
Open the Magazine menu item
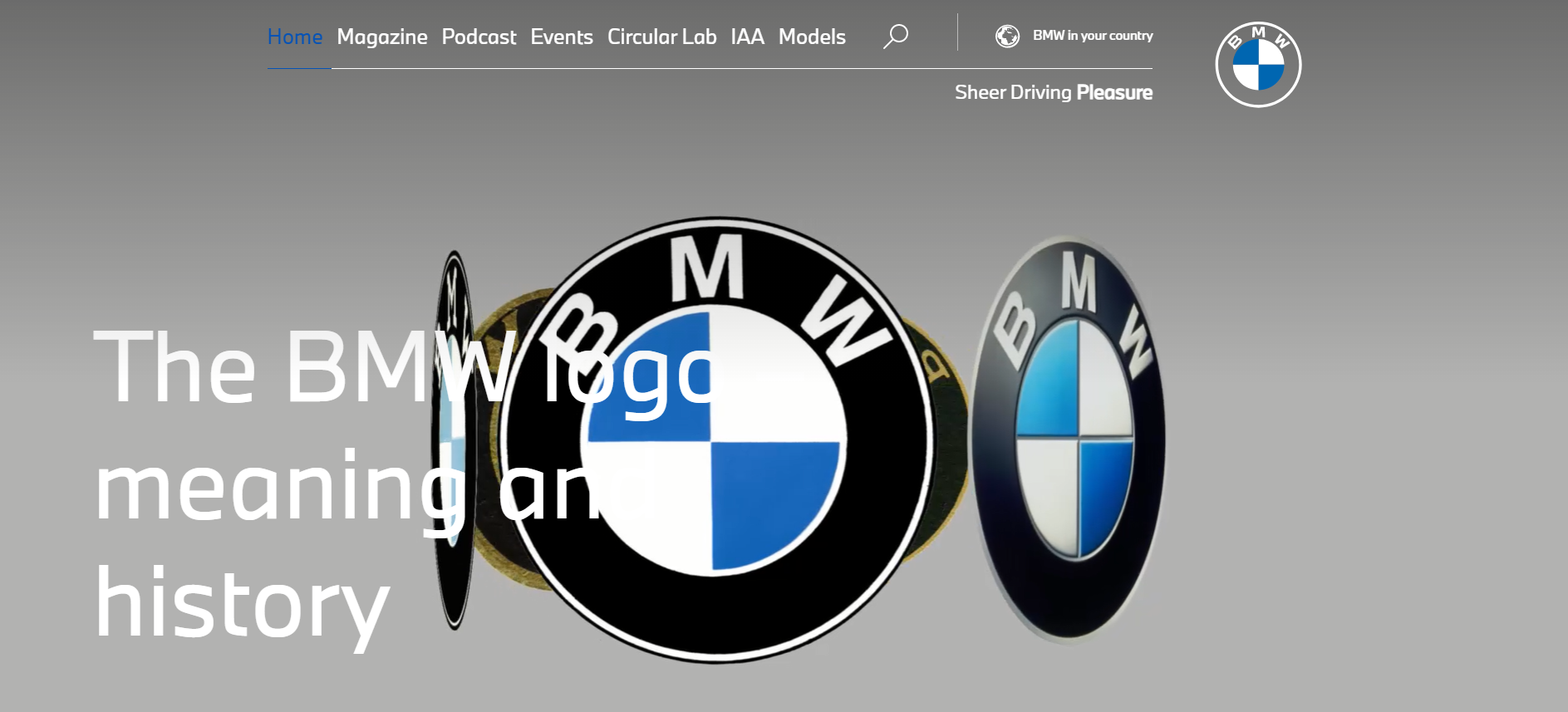click(382, 37)
